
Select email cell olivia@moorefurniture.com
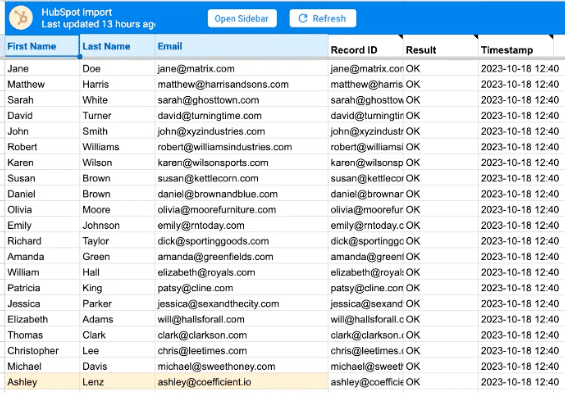click(x=241, y=210)
